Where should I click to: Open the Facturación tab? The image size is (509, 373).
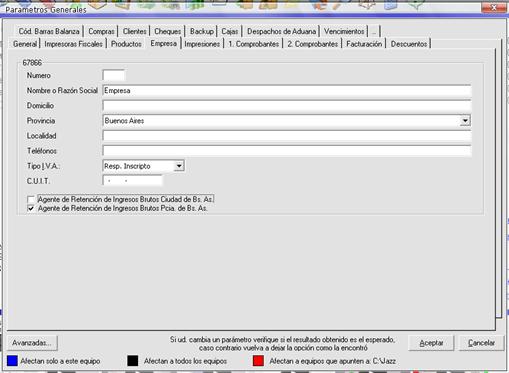pyautogui.click(x=364, y=44)
